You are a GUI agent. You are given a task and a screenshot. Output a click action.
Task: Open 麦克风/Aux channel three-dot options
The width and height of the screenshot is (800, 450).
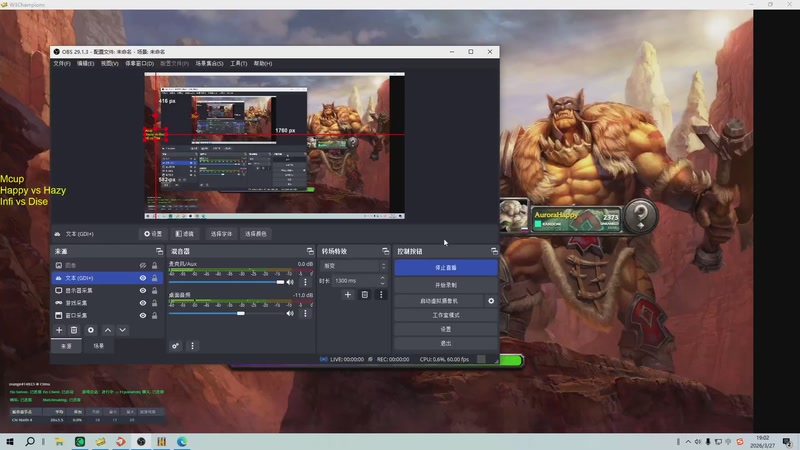click(x=305, y=282)
